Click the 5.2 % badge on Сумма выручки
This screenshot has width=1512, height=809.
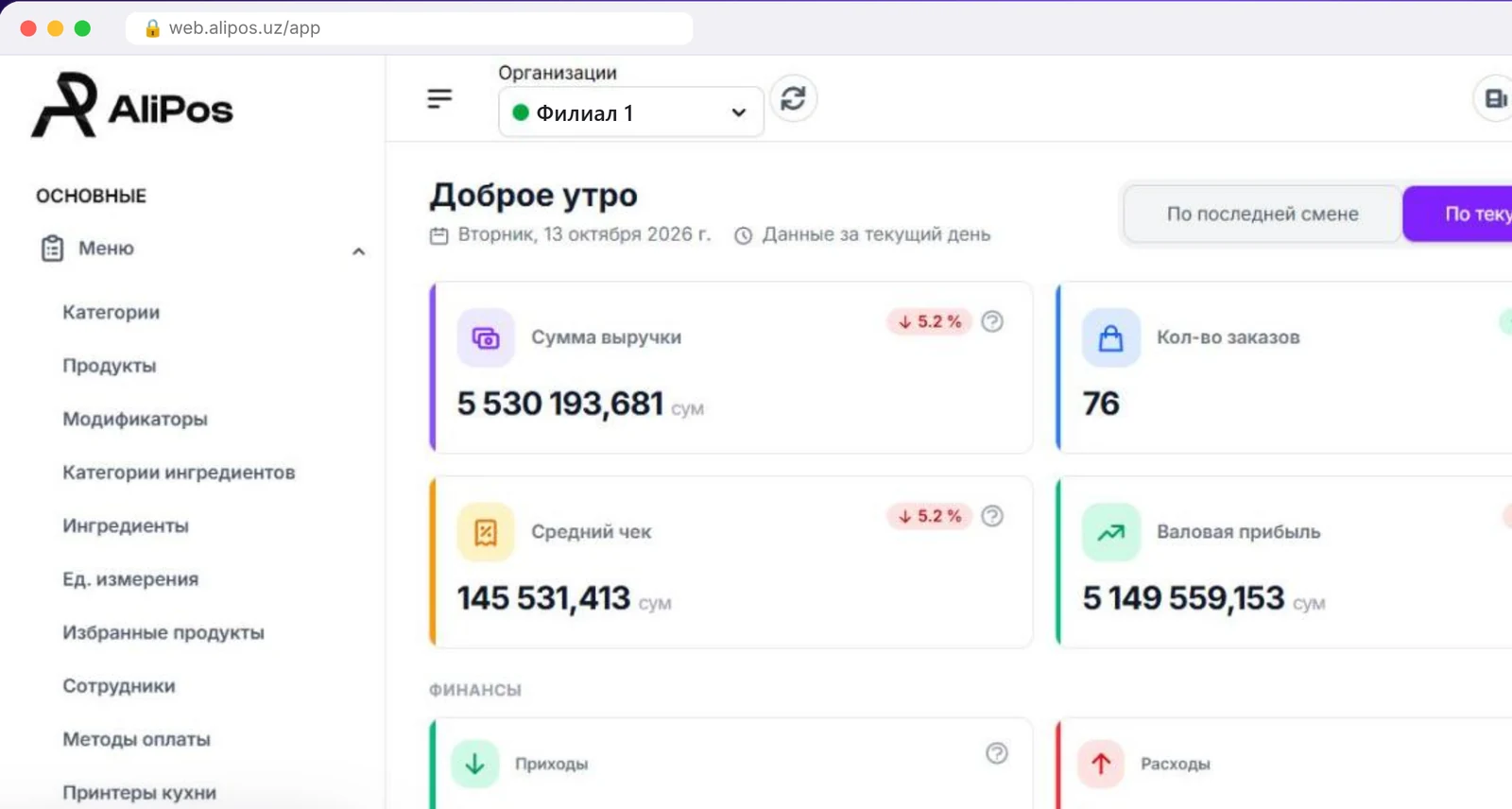pyautogui.click(x=930, y=321)
